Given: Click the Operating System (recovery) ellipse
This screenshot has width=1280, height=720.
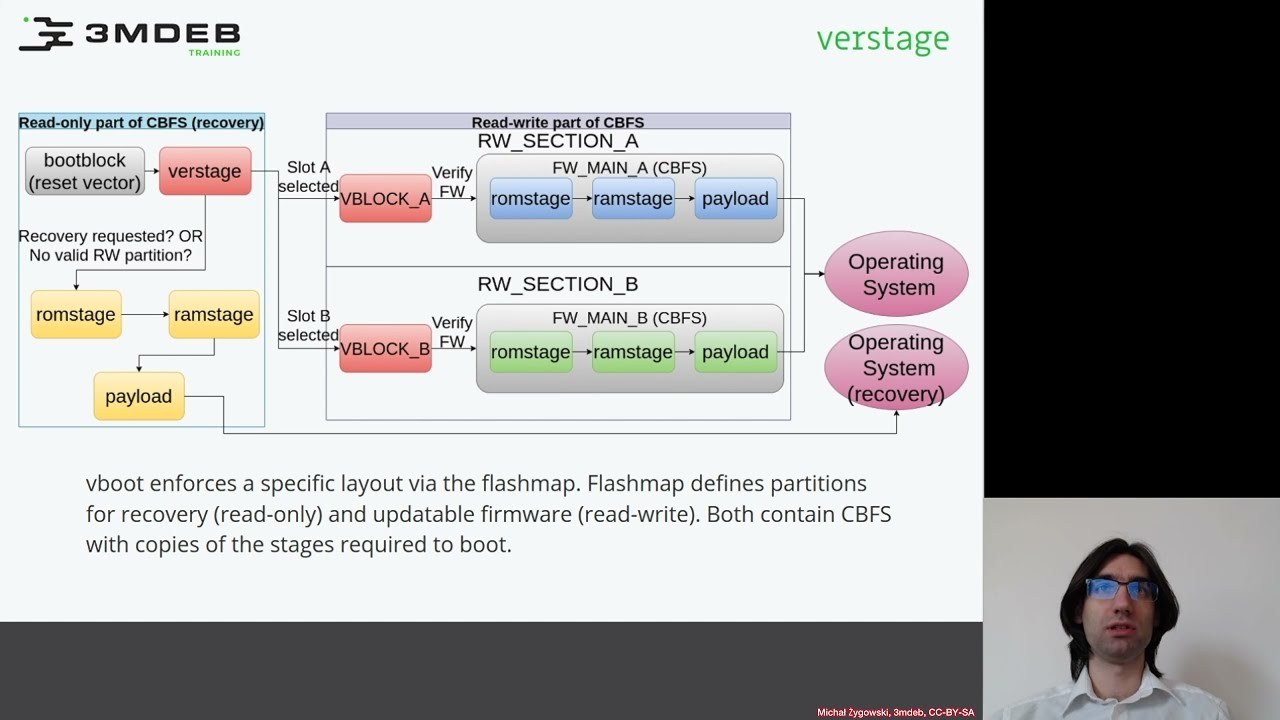Looking at the screenshot, I should (896, 368).
